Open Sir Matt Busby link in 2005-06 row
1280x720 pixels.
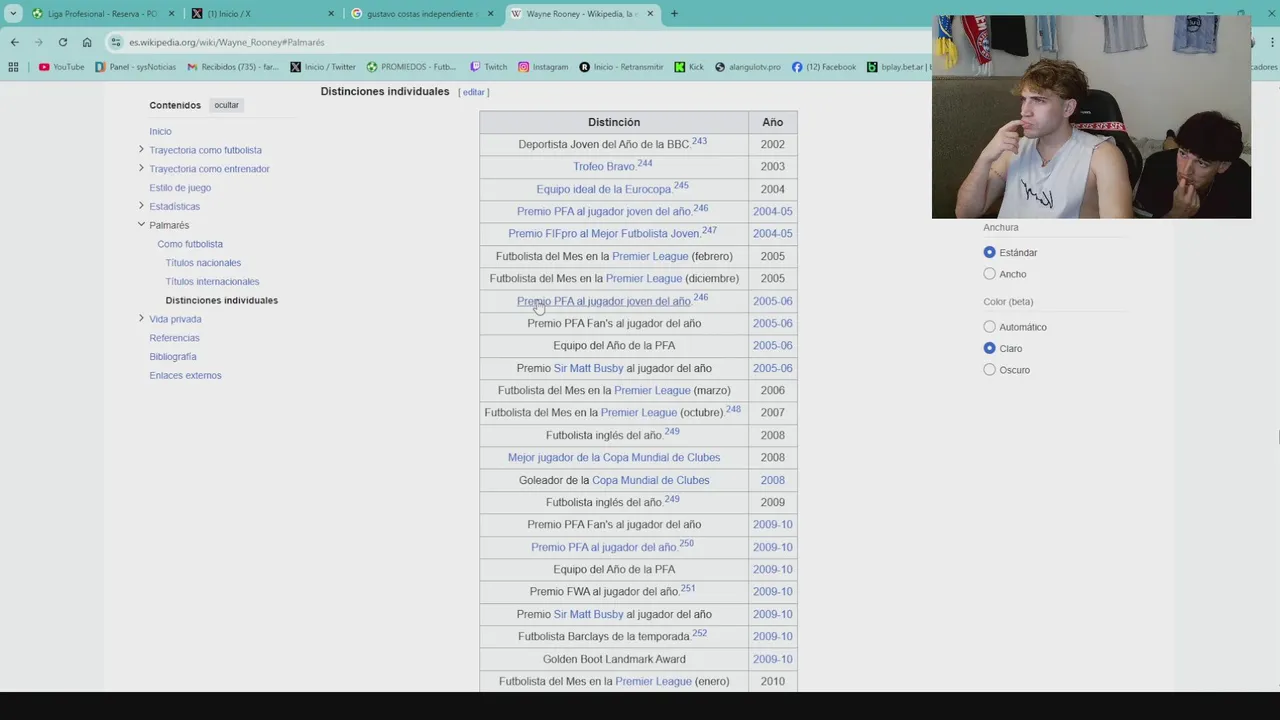tap(588, 368)
